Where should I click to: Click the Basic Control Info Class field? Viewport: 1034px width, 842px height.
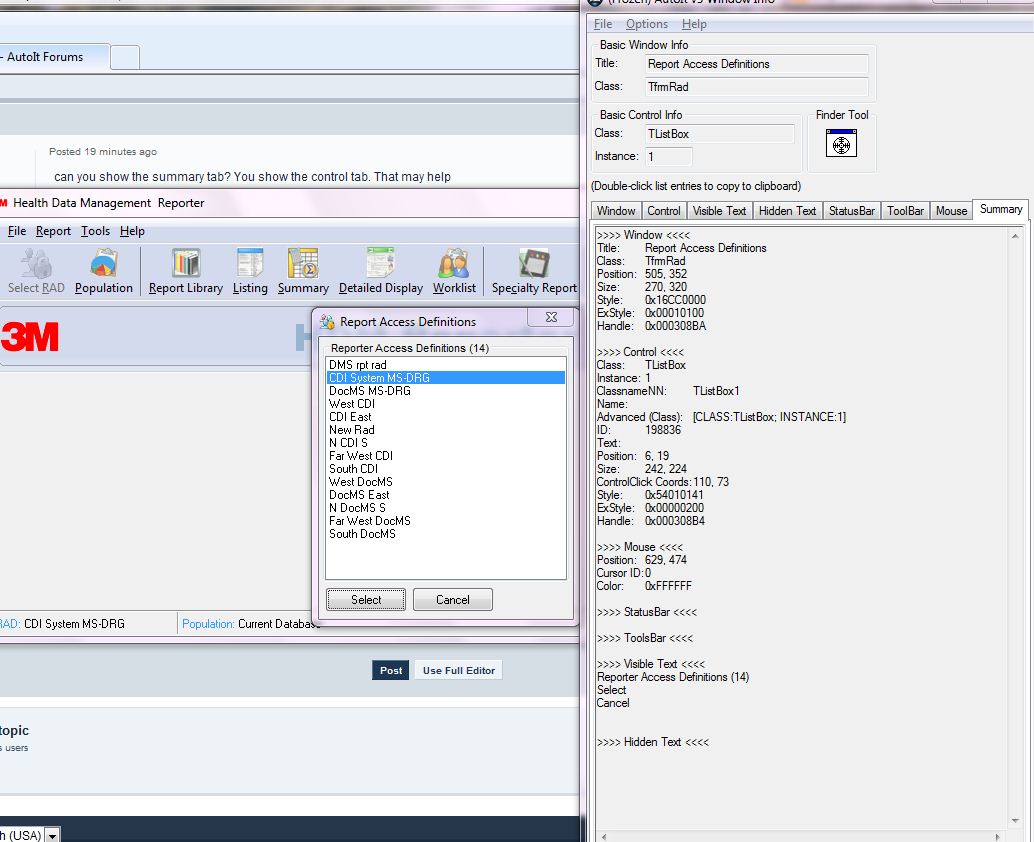click(719, 134)
